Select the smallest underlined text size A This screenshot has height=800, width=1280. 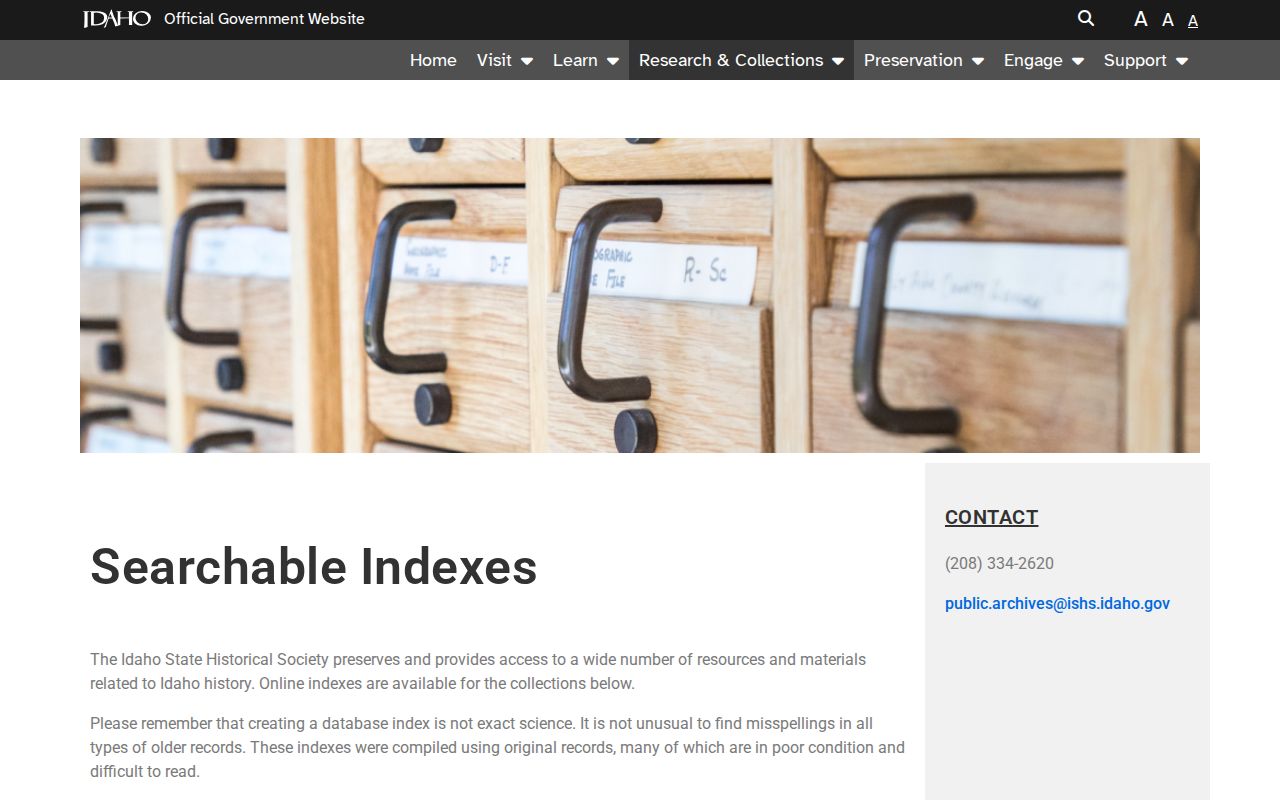pyautogui.click(x=1193, y=21)
